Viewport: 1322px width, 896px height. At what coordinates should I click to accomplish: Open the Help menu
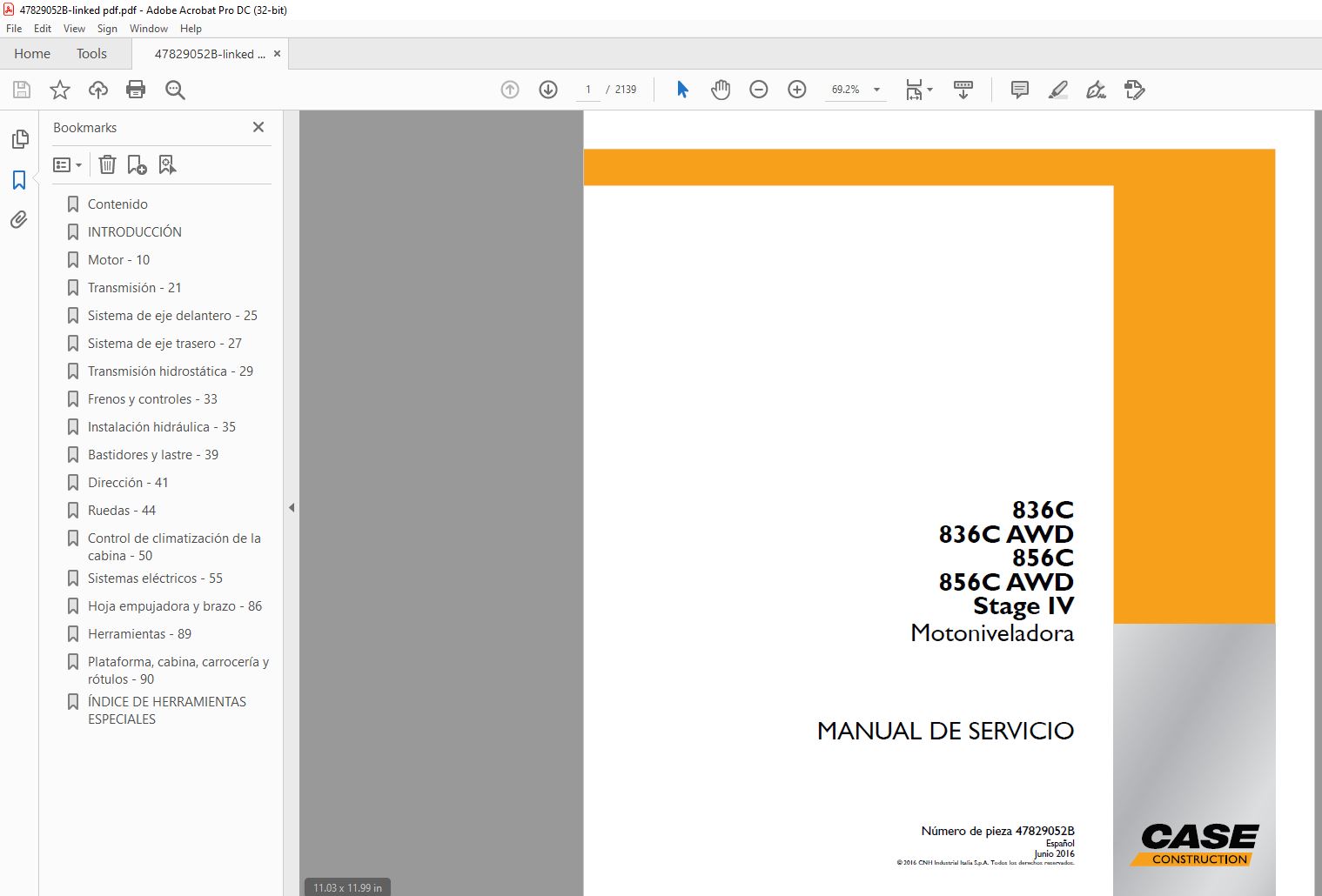pyautogui.click(x=191, y=29)
